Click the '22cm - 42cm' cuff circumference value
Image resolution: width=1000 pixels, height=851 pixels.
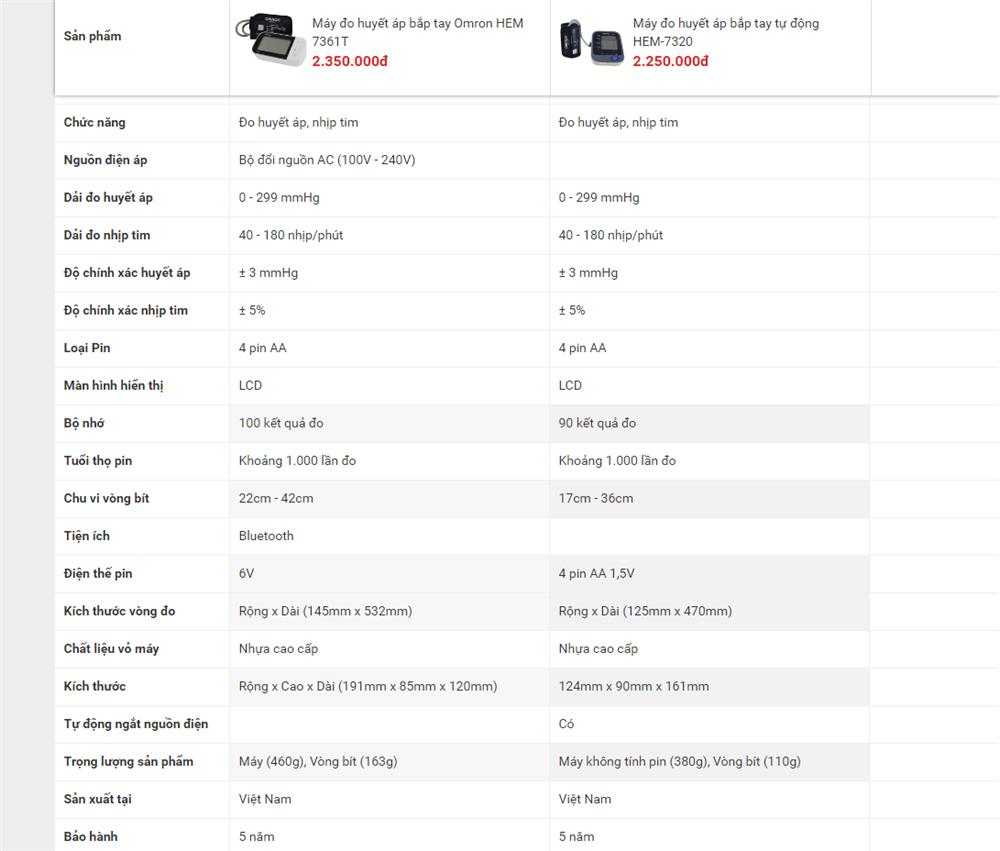[x=276, y=498]
